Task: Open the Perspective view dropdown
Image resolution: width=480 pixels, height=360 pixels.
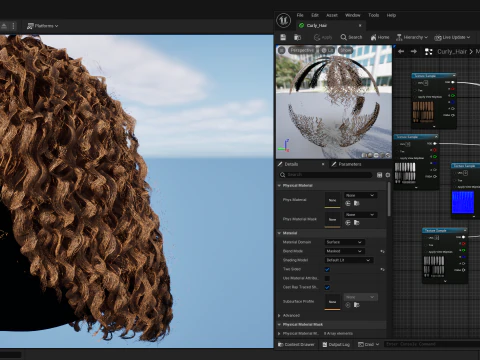Action: click(x=302, y=50)
